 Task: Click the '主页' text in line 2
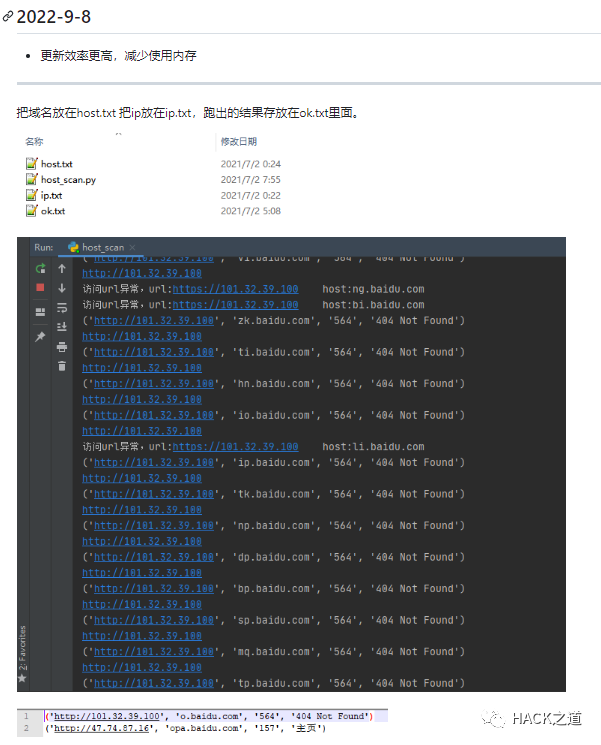pyautogui.click(x=307, y=728)
